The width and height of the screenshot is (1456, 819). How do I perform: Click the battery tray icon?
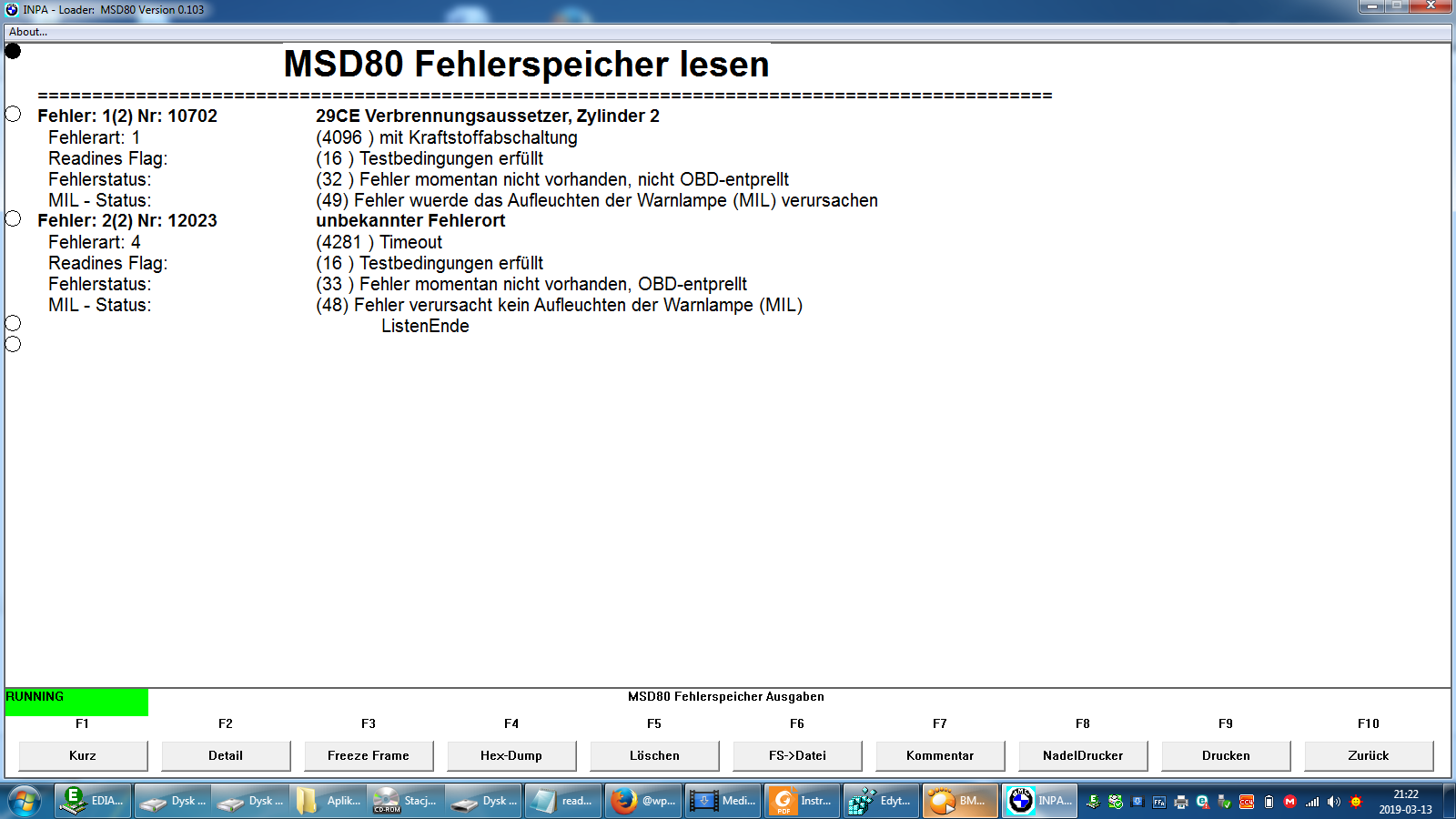coord(1269,802)
